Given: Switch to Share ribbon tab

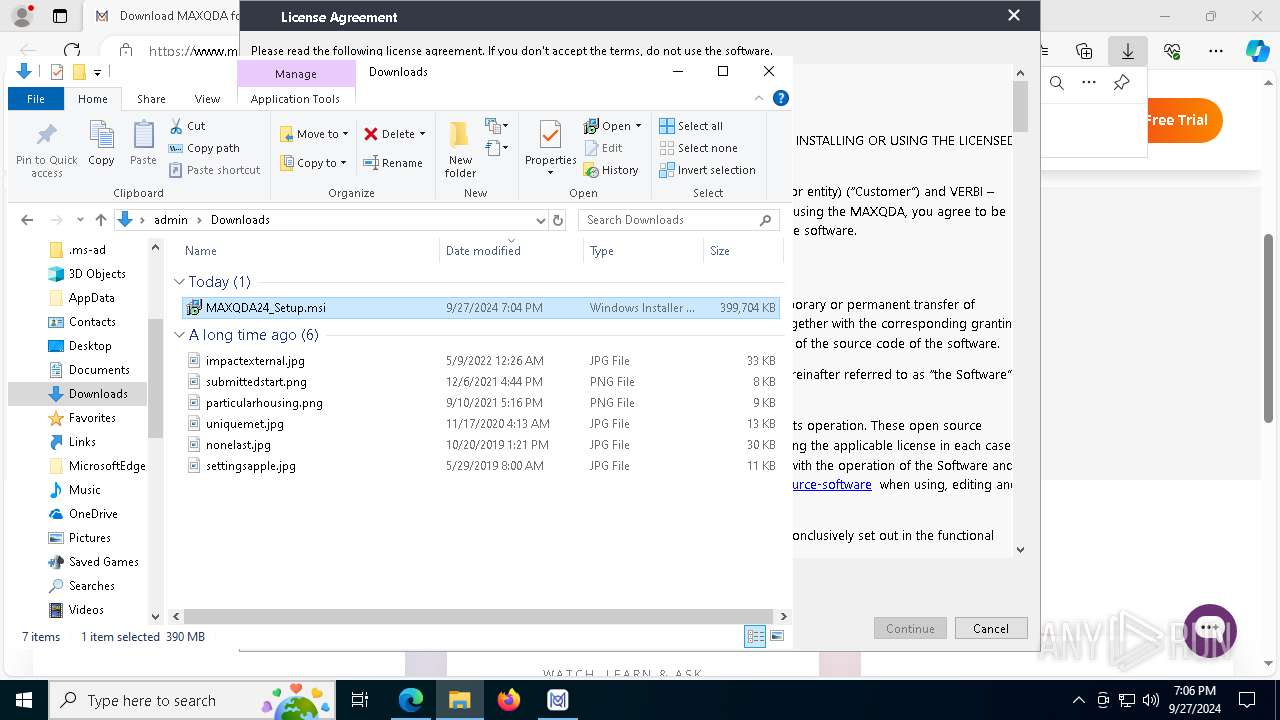Looking at the screenshot, I should click(151, 99).
